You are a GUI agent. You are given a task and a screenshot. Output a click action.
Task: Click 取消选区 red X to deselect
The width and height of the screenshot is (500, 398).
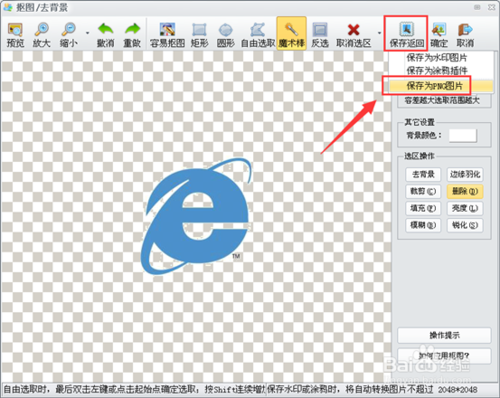click(353, 35)
